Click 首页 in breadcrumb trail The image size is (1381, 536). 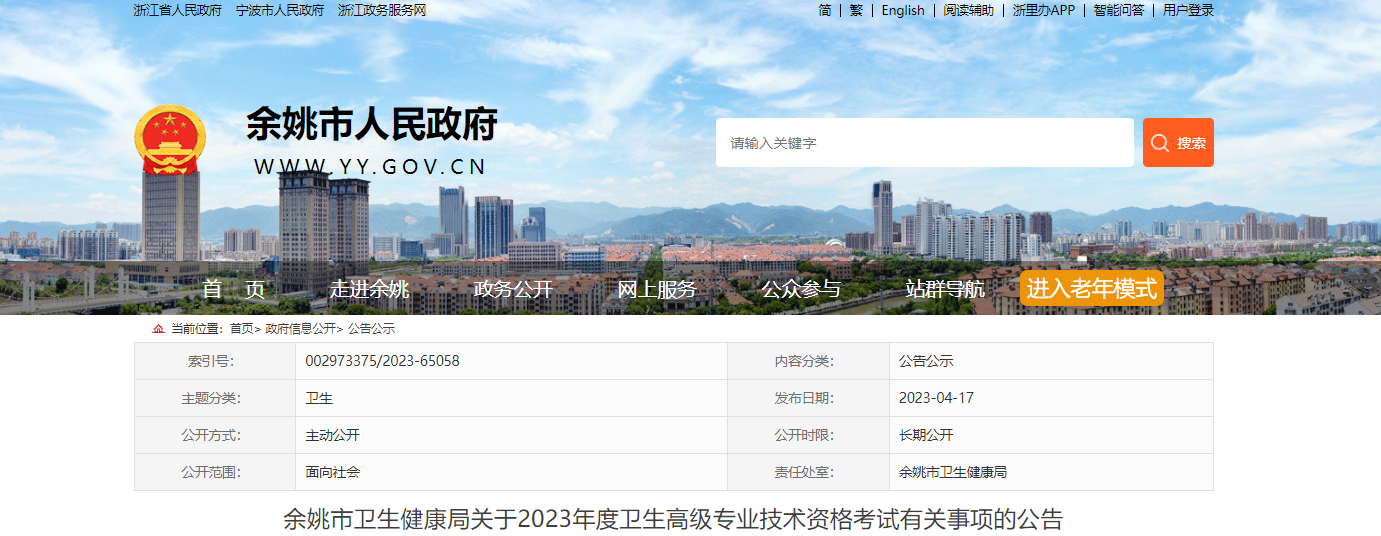[x=241, y=329]
